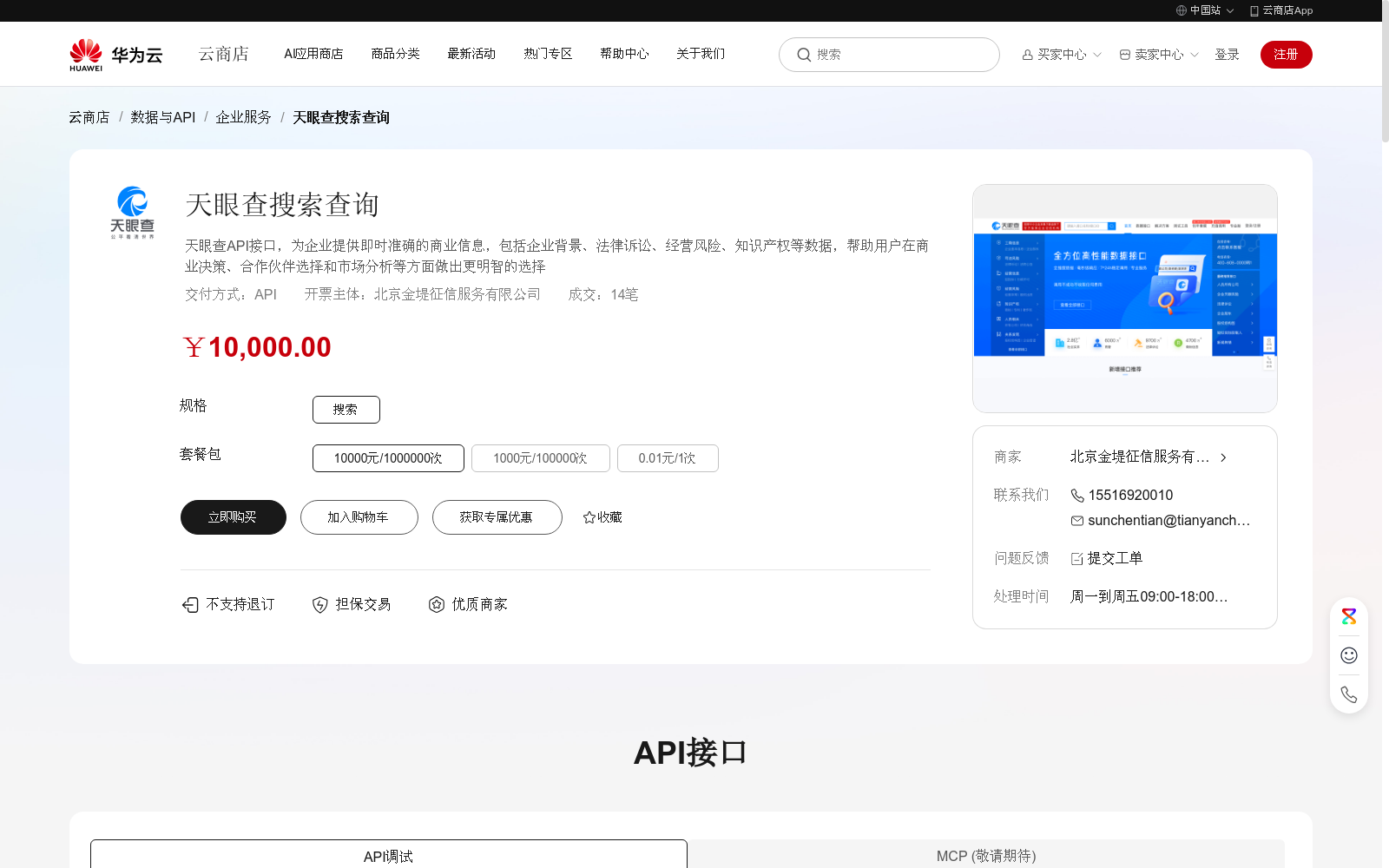Expand the 中国站 region dropdown
The height and width of the screenshot is (868, 1389).
tap(1205, 10)
